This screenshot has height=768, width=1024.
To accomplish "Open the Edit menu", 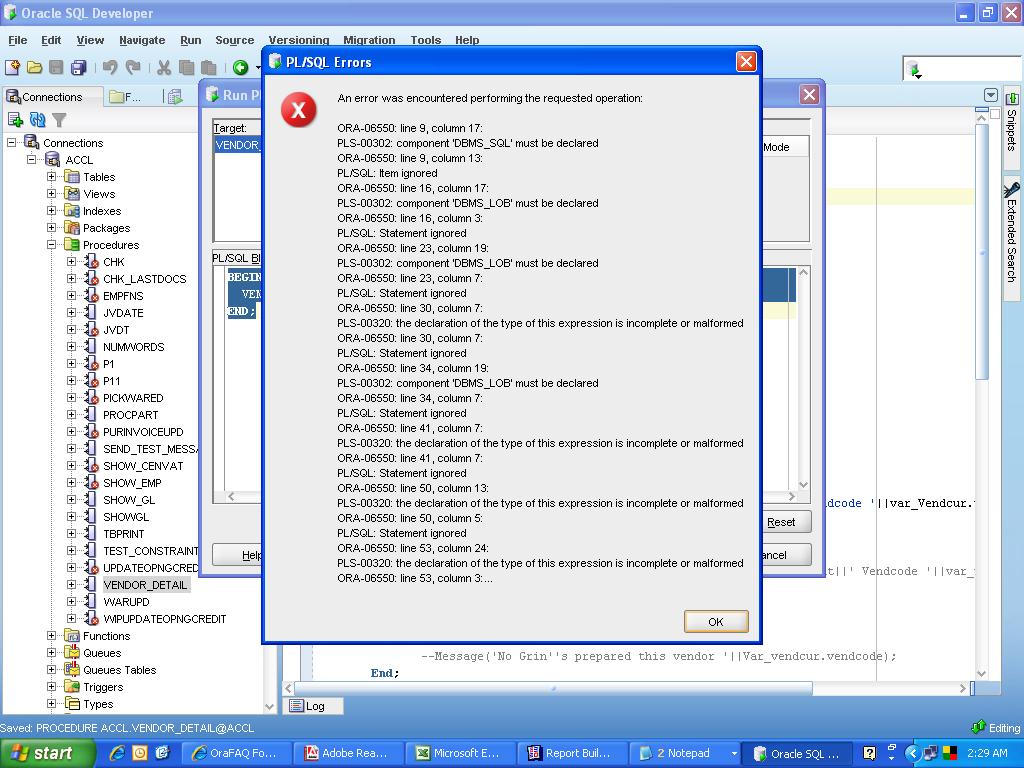I will point(51,40).
